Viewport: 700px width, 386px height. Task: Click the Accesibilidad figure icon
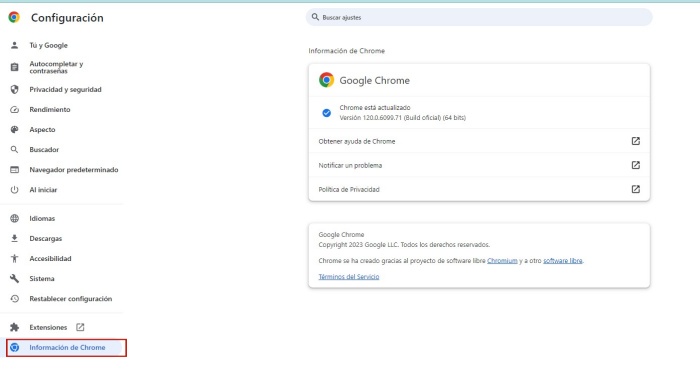[x=15, y=258]
